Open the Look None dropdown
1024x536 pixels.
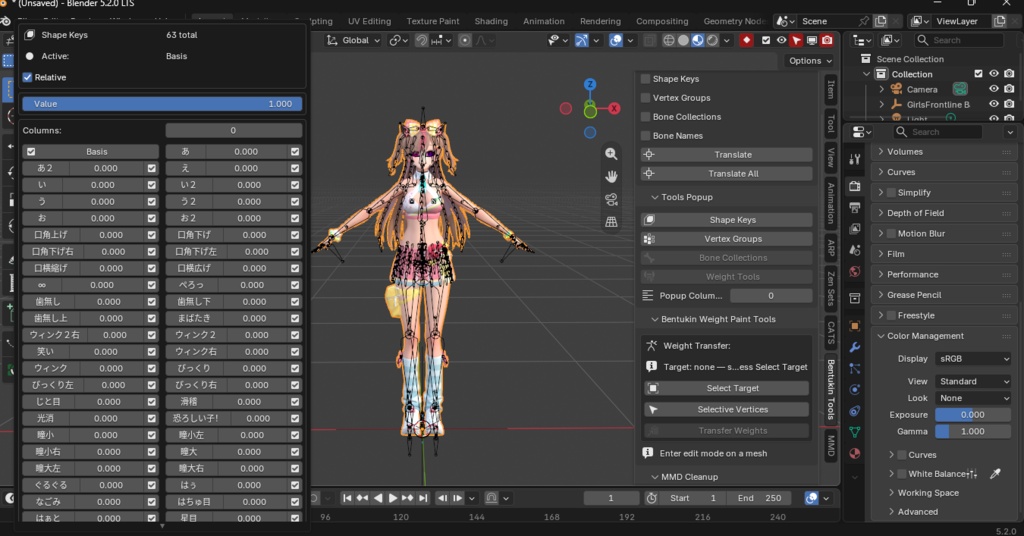[x=973, y=398]
